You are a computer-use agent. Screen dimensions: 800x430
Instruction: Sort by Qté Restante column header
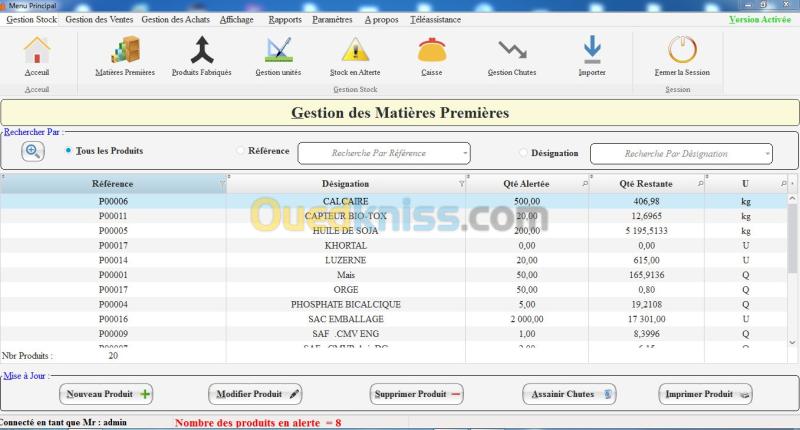pyautogui.click(x=646, y=184)
